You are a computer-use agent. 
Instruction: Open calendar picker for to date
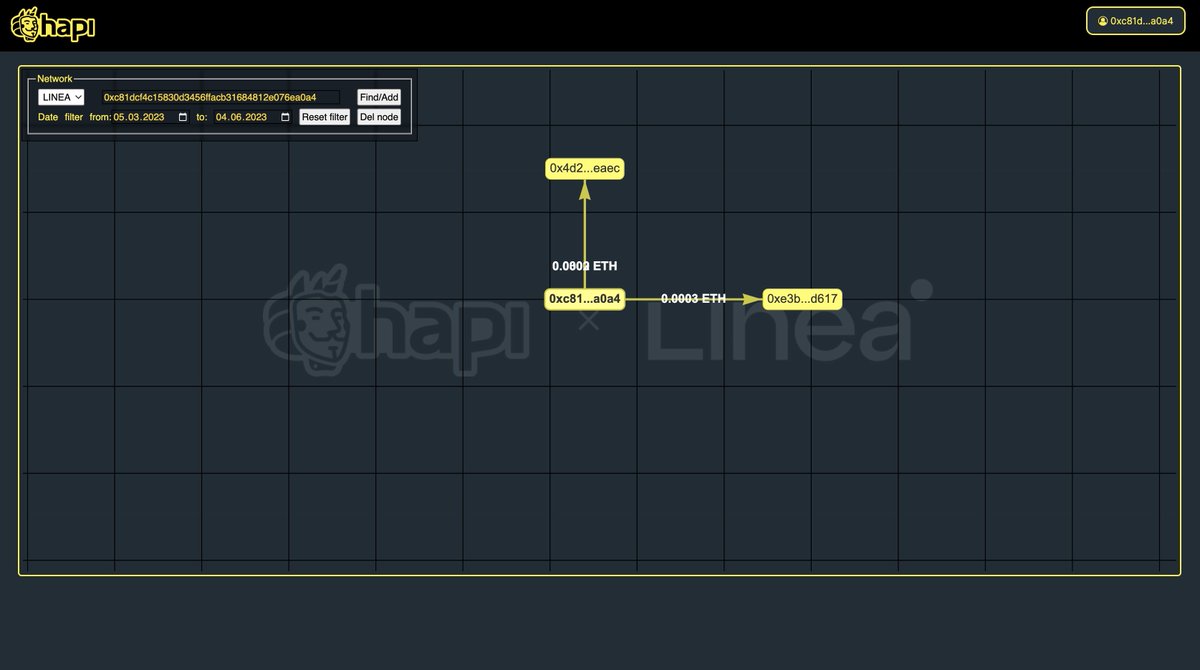point(285,117)
